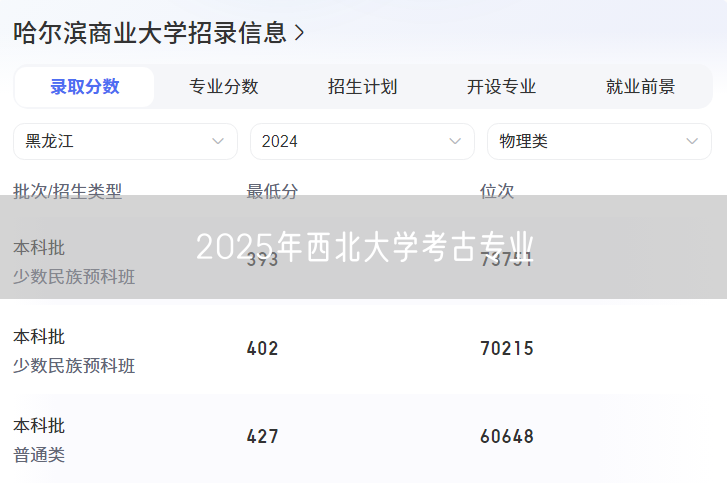Screen dimensions: 727x494
Task: Open the 物理类 subject type dropdown
Action: click(x=598, y=141)
